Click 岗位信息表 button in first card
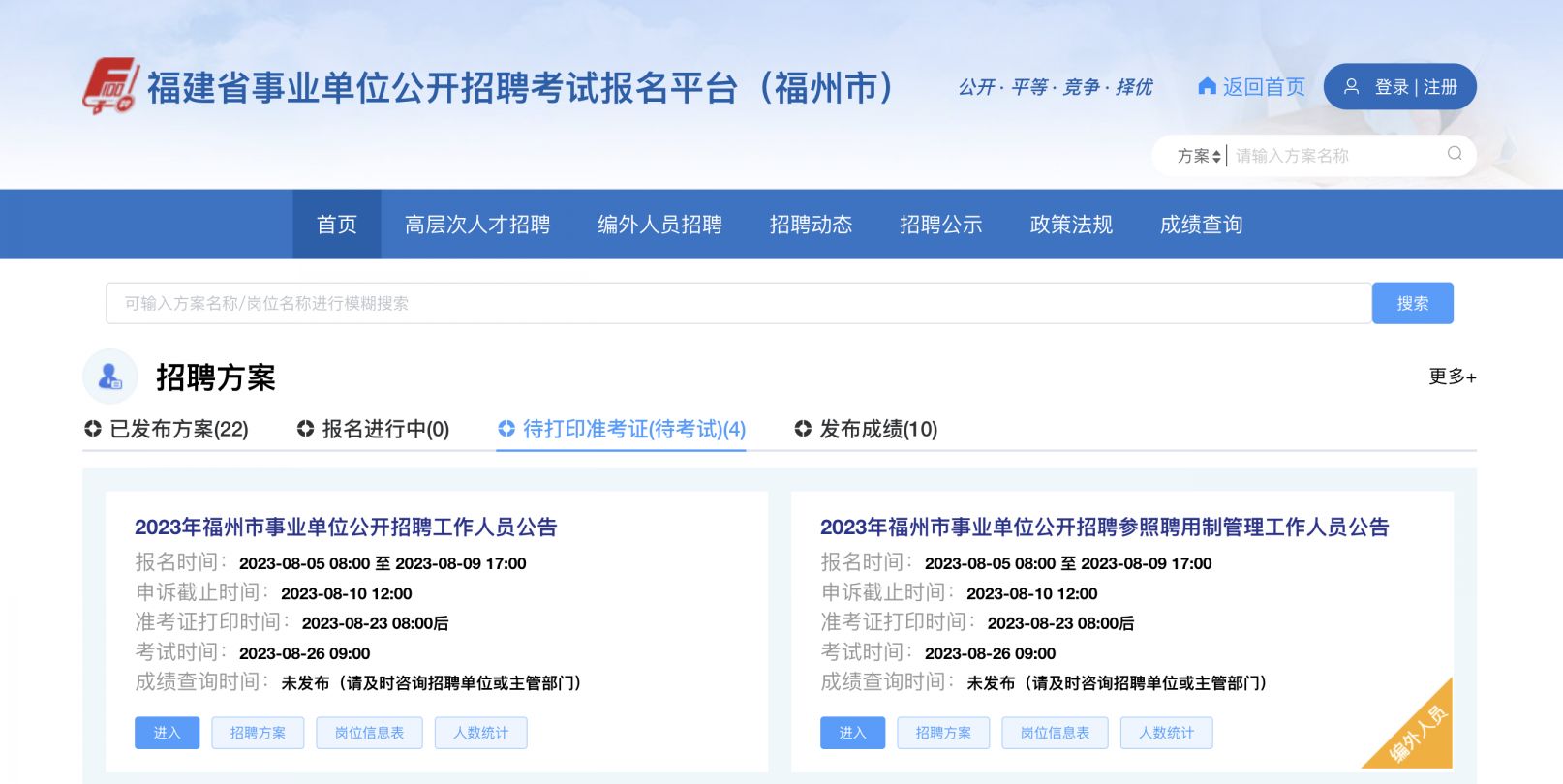1563x784 pixels. [x=369, y=733]
